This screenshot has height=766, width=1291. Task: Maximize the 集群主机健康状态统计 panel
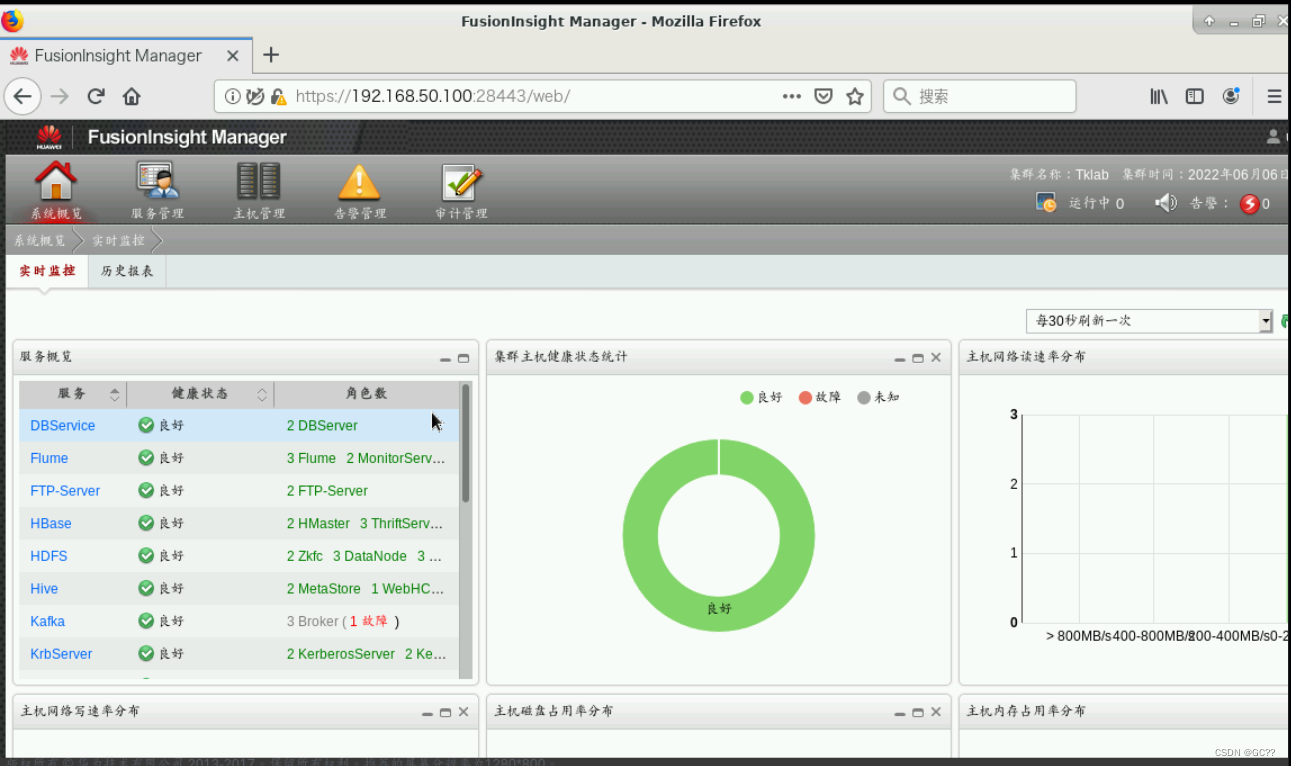(x=918, y=358)
